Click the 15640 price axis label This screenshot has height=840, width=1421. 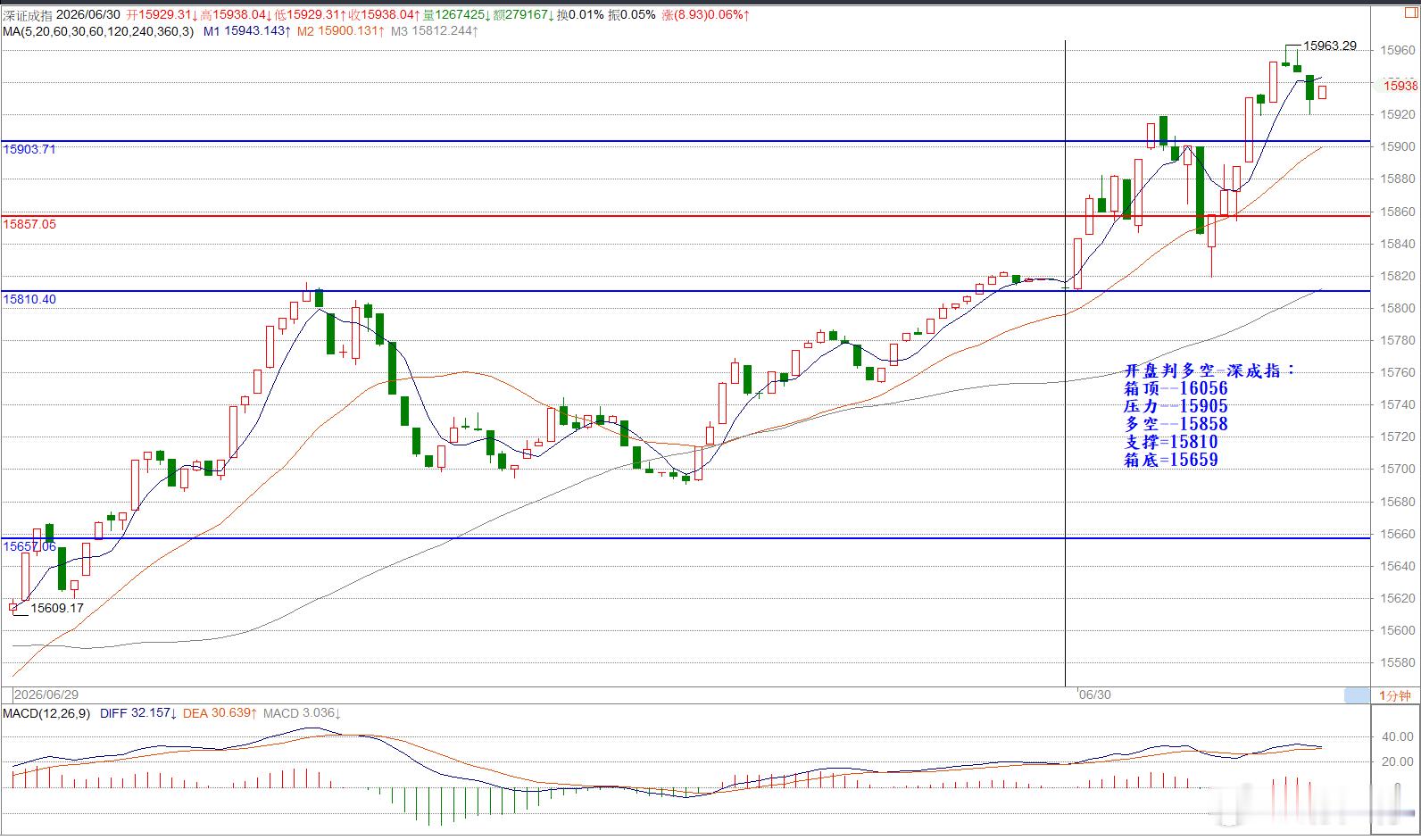click(x=1399, y=566)
